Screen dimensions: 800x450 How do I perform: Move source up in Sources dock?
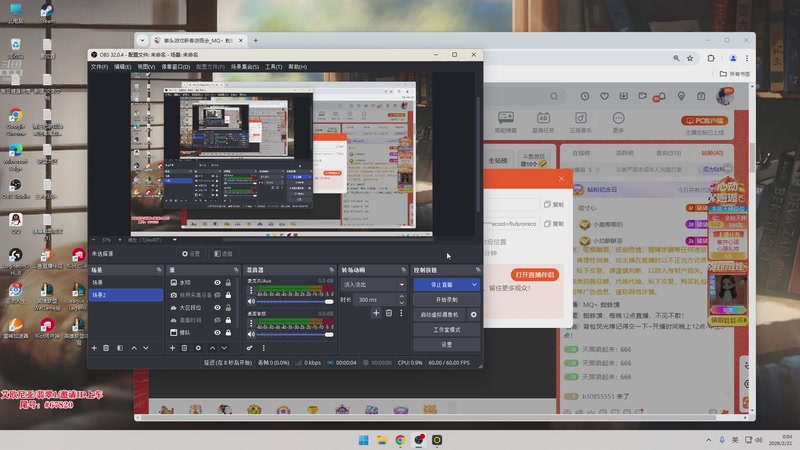212,348
